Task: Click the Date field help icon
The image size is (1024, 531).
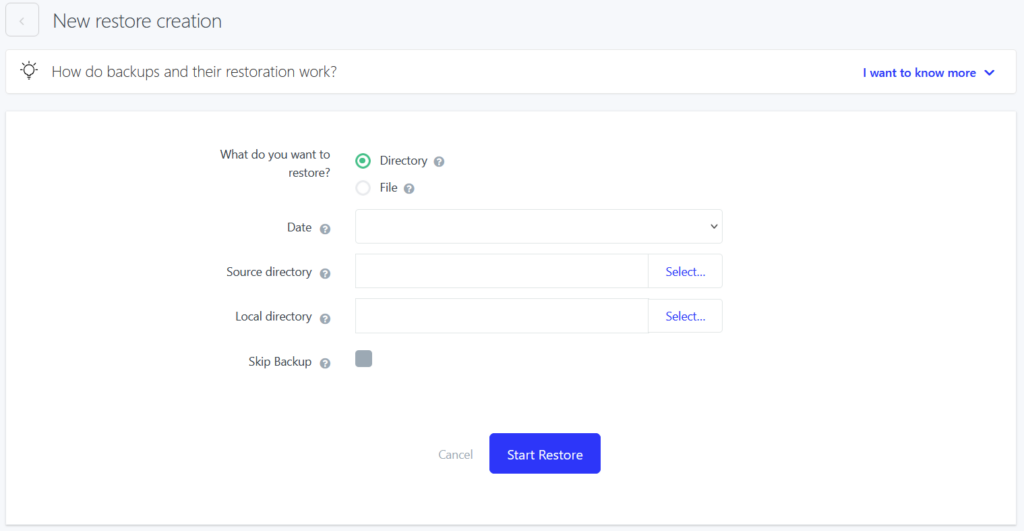Action: click(x=325, y=229)
